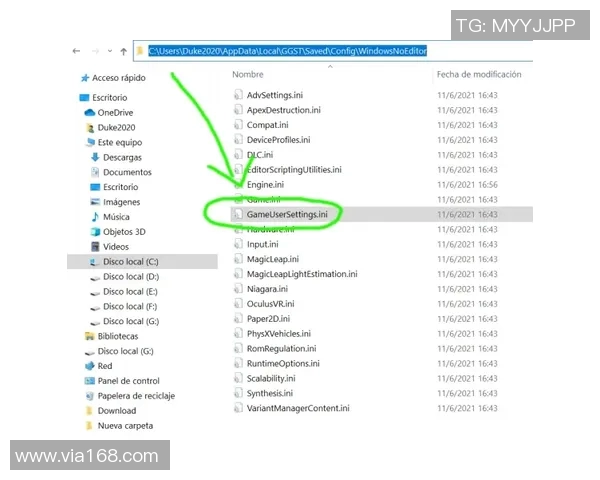Select the bottom Disco local (G:) entry
The height and width of the screenshot is (480, 600).
[126, 351]
